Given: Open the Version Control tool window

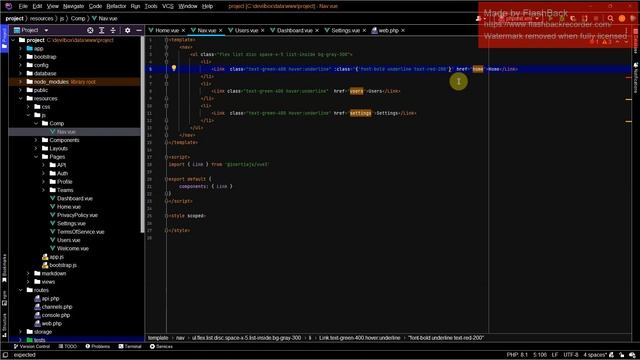Looking at the screenshot, I should pyautogui.click(x=32, y=347).
